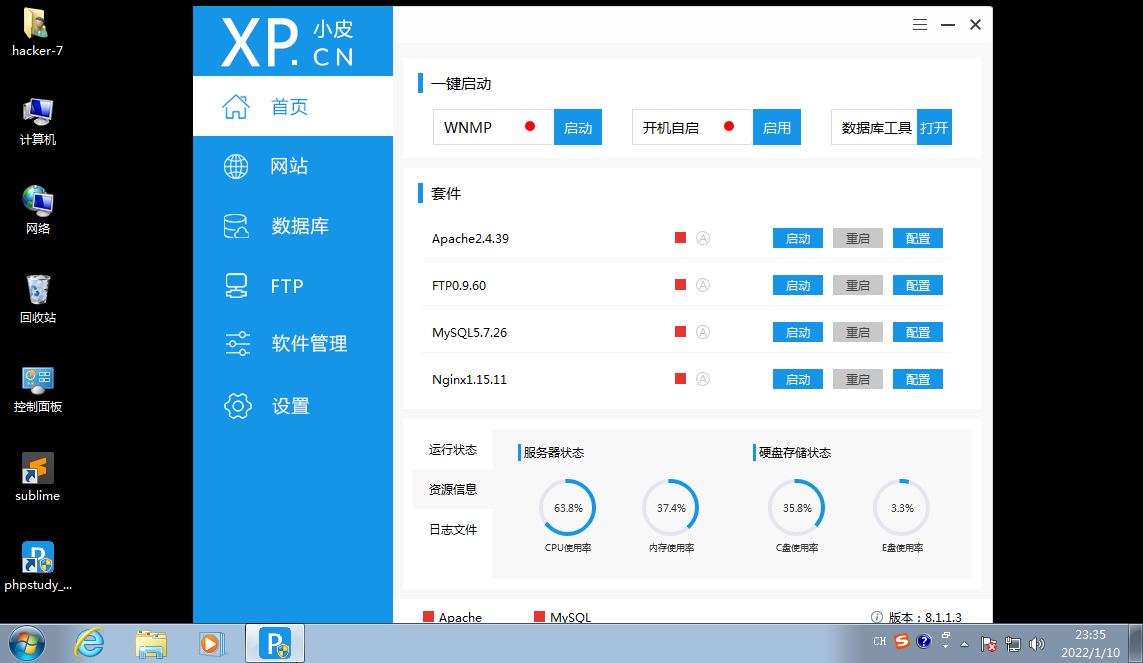Toggle the auto-start A icon for Nginx1.15.11
The height and width of the screenshot is (663, 1143).
click(703, 379)
